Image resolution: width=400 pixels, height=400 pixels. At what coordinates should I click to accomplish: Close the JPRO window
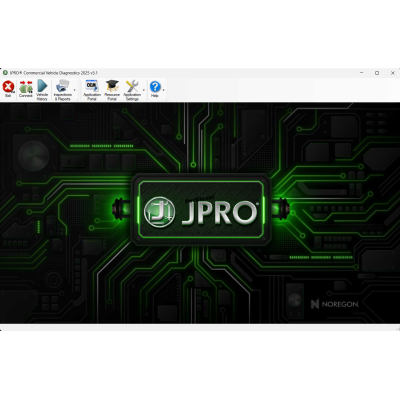pos(393,73)
